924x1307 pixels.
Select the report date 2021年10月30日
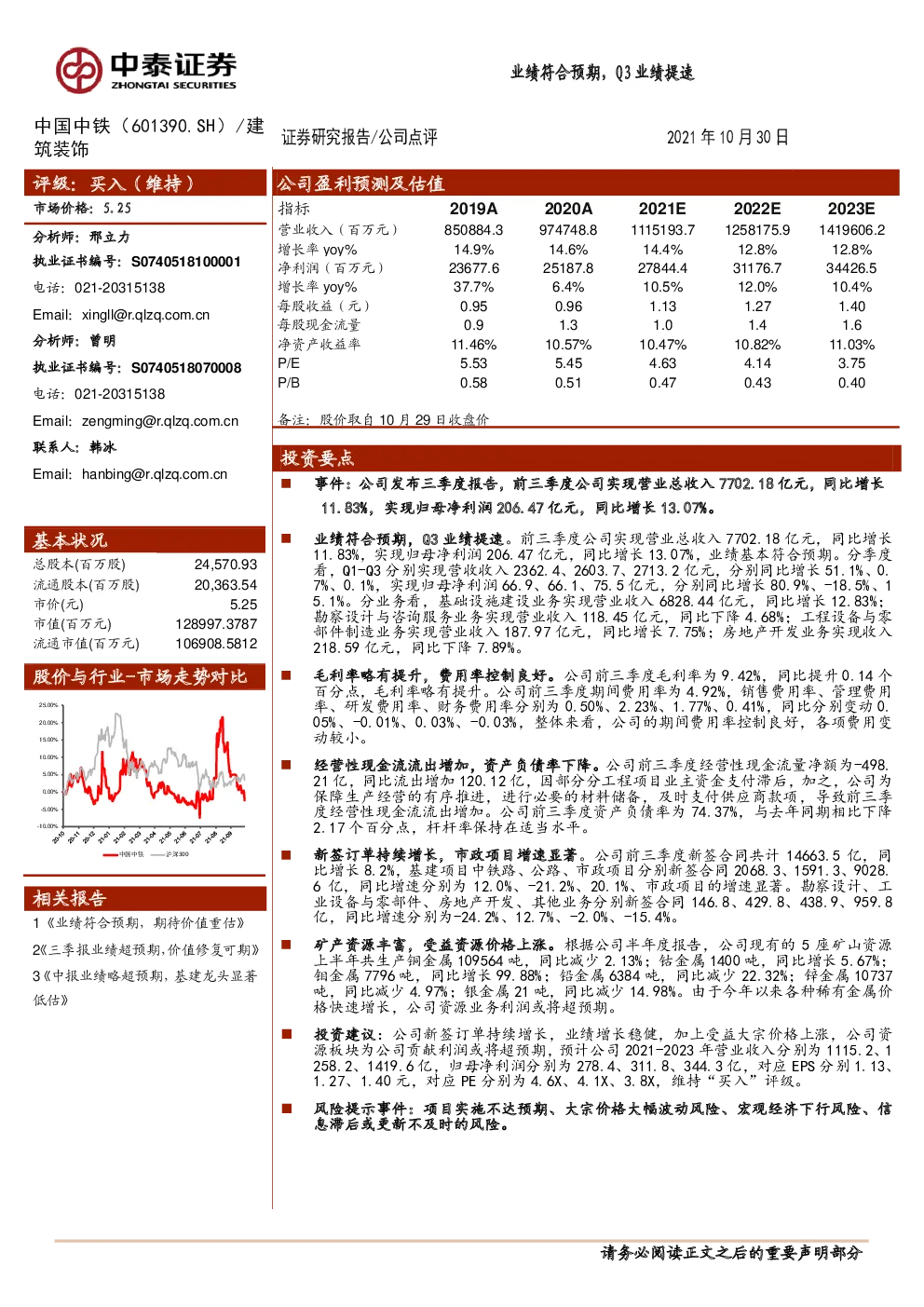(x=727, y=137)
